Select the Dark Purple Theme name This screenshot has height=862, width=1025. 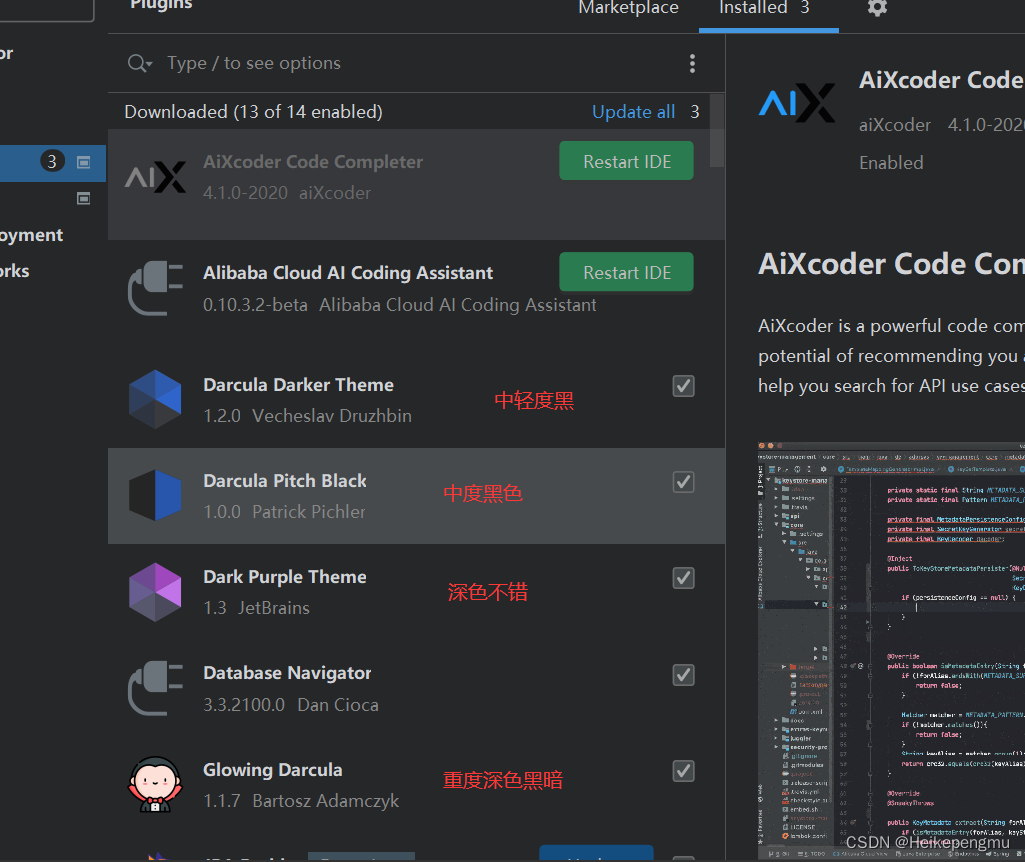click(284, 576)
